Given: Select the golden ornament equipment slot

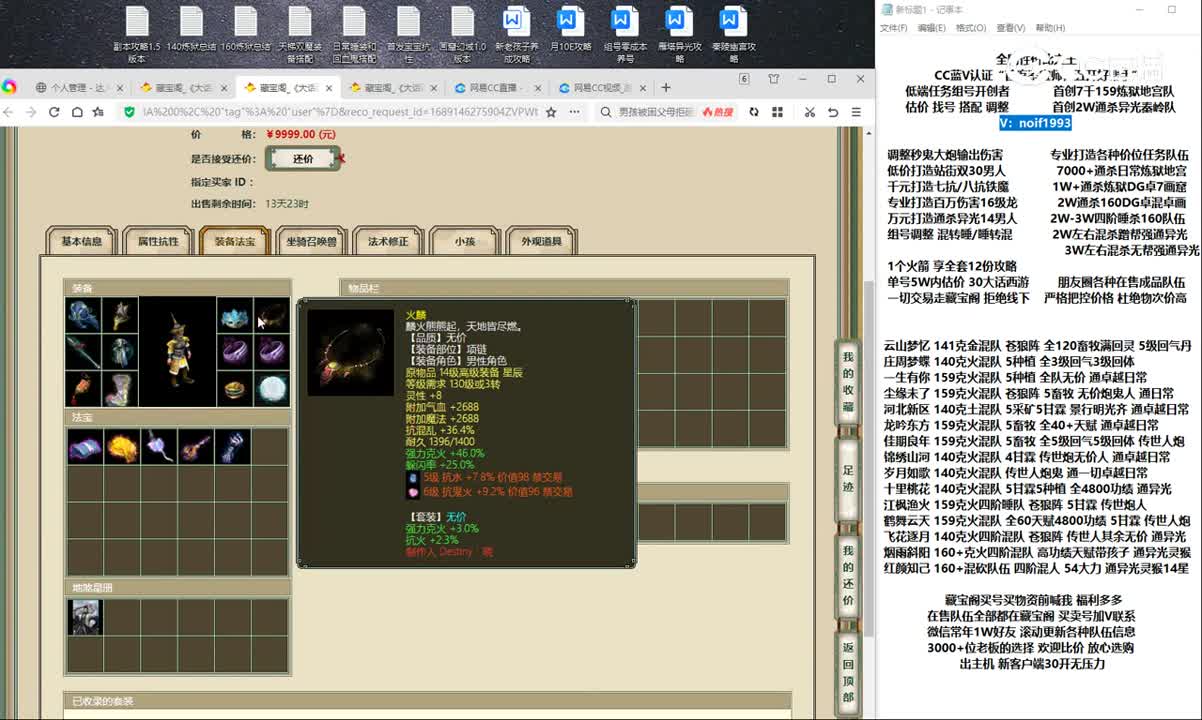Looking at the screenshot, I should point(120,315).
